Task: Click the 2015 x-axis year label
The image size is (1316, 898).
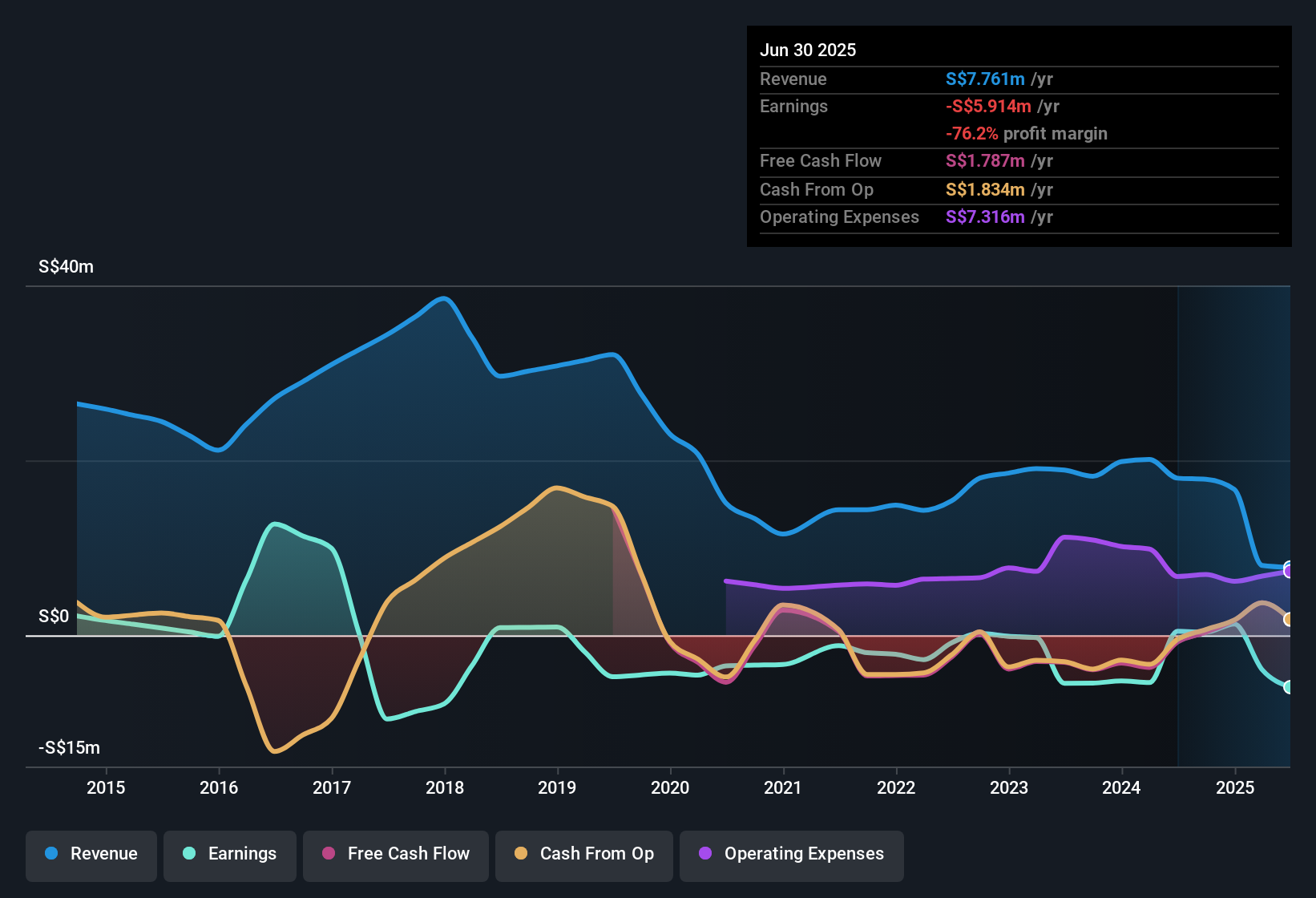Action: tap(106, 787)
